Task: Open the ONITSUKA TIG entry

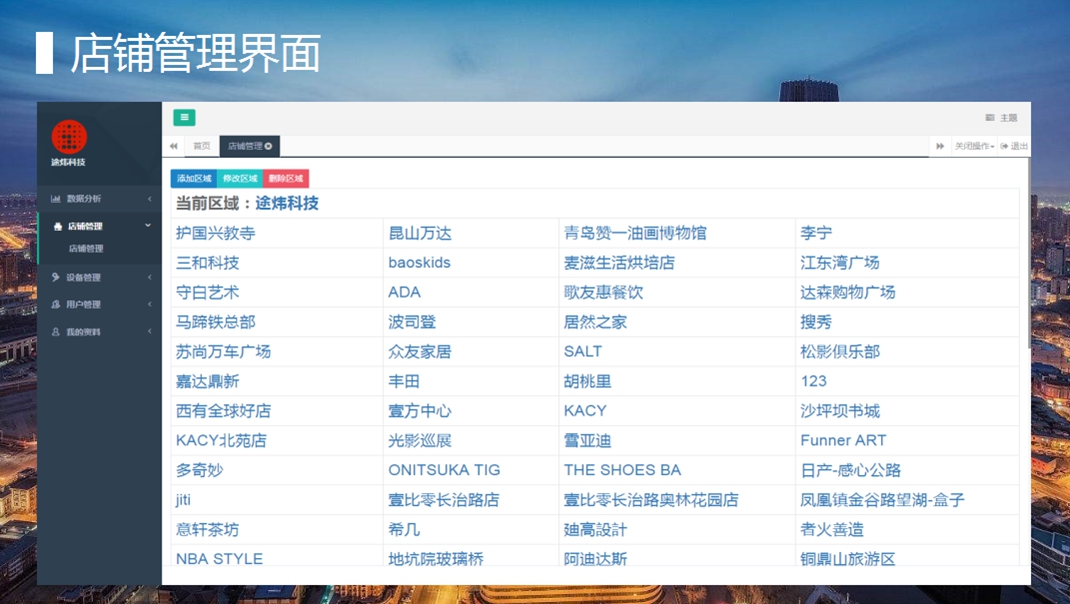Action: point(444,470)
